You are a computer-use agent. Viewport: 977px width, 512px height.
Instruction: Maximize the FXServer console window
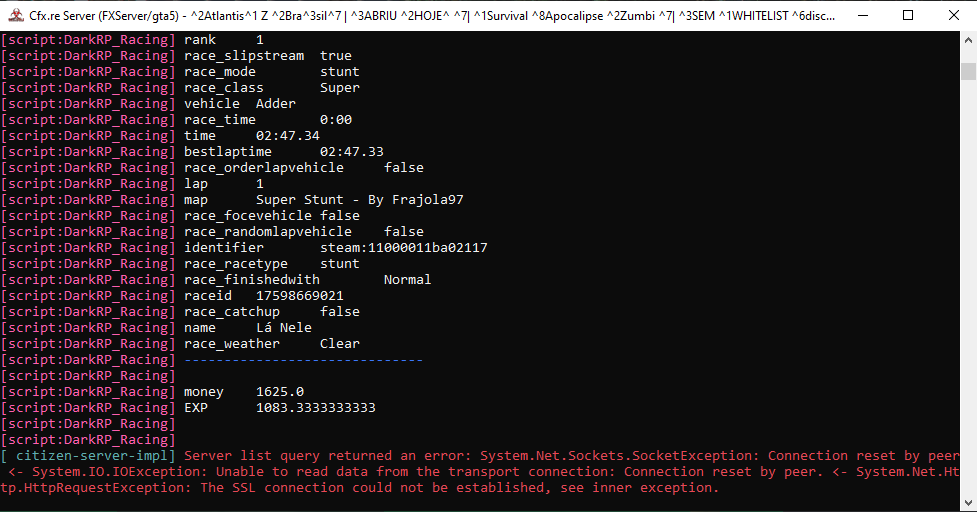(x=908, y=15)
